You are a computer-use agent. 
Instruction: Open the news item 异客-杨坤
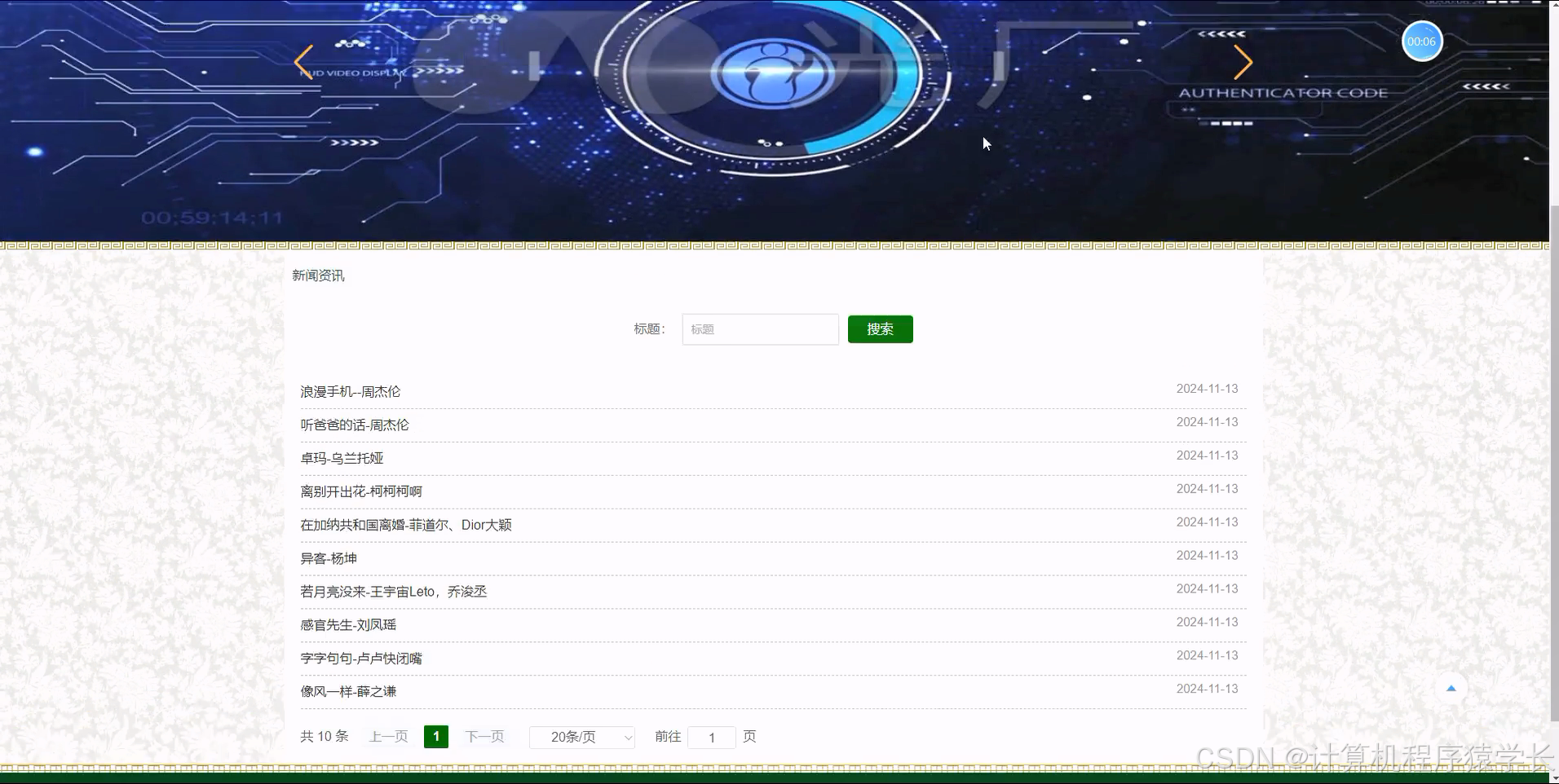(x=326, y=557)
